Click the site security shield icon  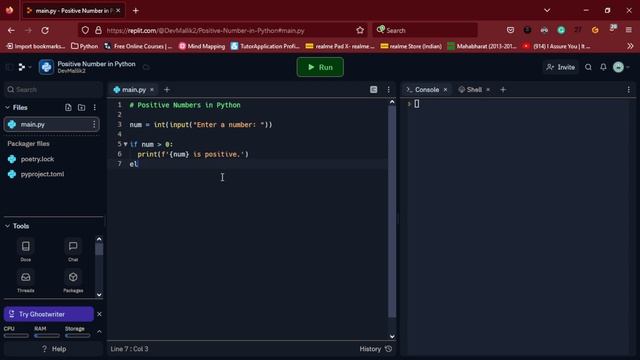[x=85, y=30]
